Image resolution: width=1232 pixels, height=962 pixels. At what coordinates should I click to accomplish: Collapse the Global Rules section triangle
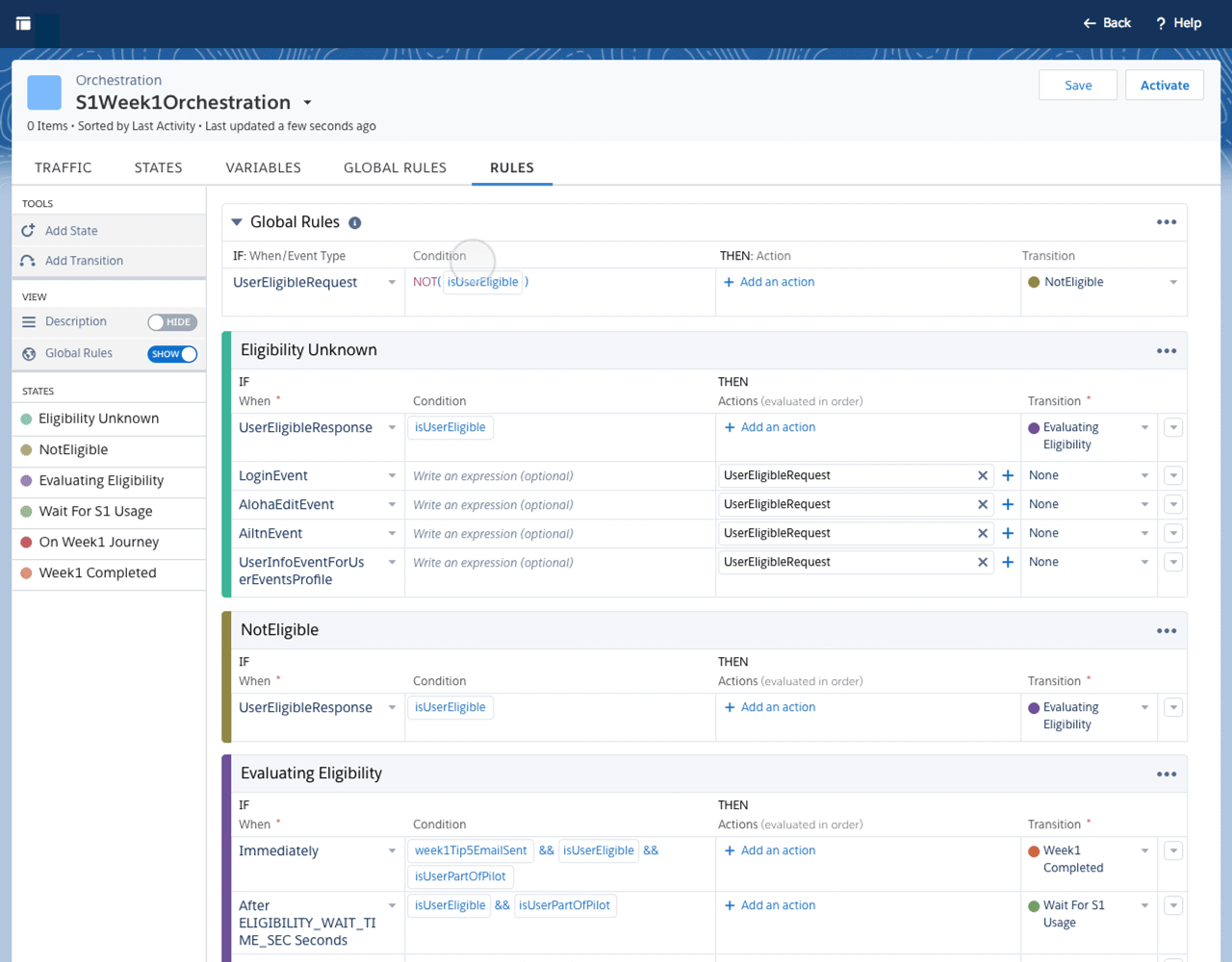tap(237, 222)
